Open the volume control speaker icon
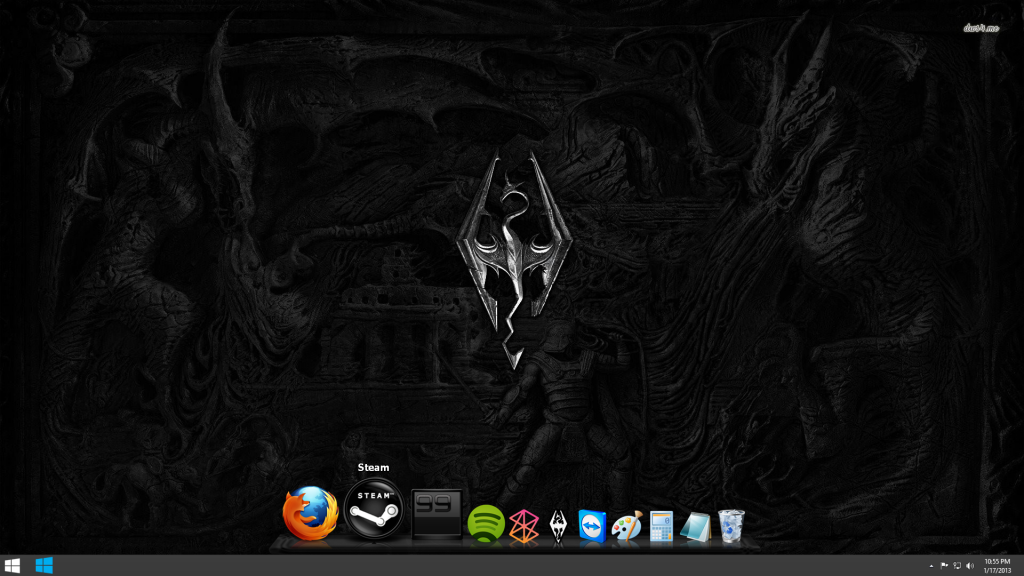This screenshot has width=1024, height=576. coord(970,566)
